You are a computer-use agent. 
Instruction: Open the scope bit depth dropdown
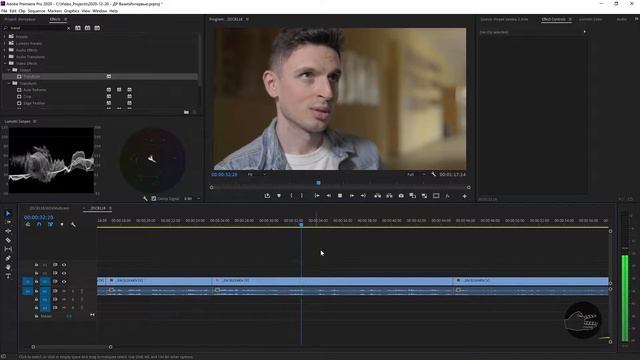(192, 198)
